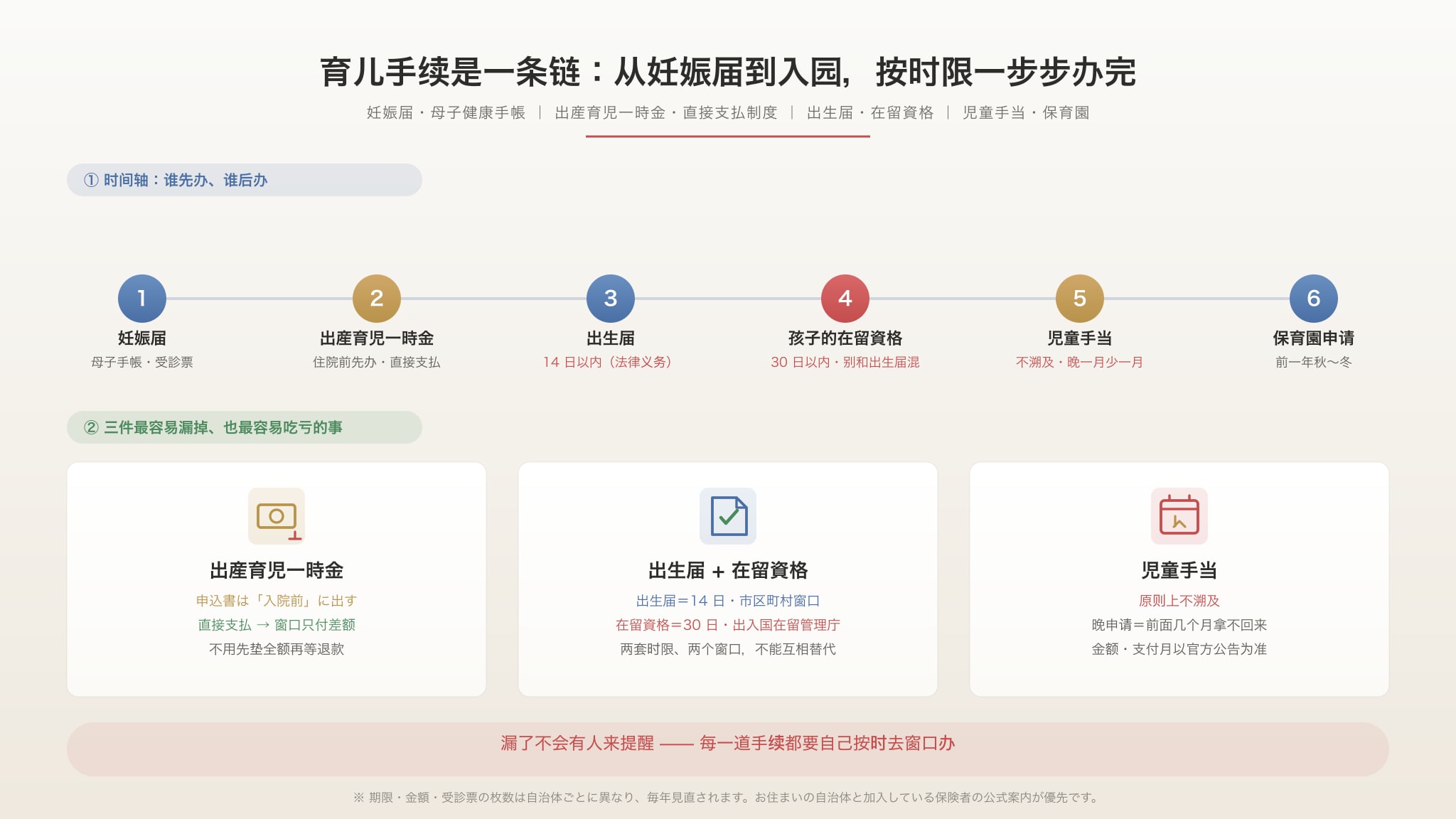Click the line 金额・支付月以官方公告为准
The height and width of the screenshot is (819, 1456).
(x=1179, y=649)
